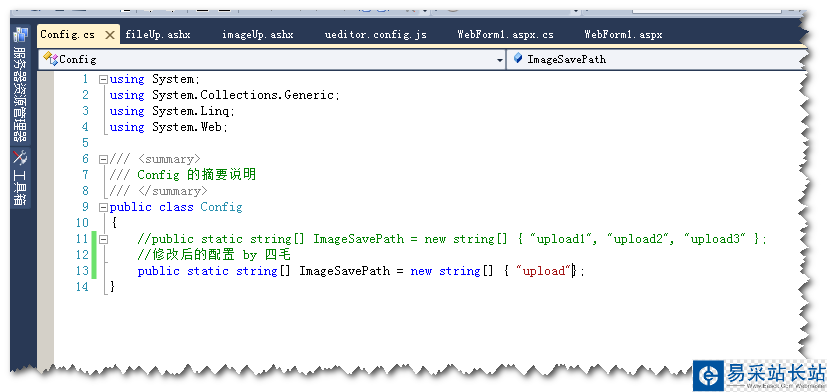
Task: Collapse the using directives block at line 1
Action: 103,80
